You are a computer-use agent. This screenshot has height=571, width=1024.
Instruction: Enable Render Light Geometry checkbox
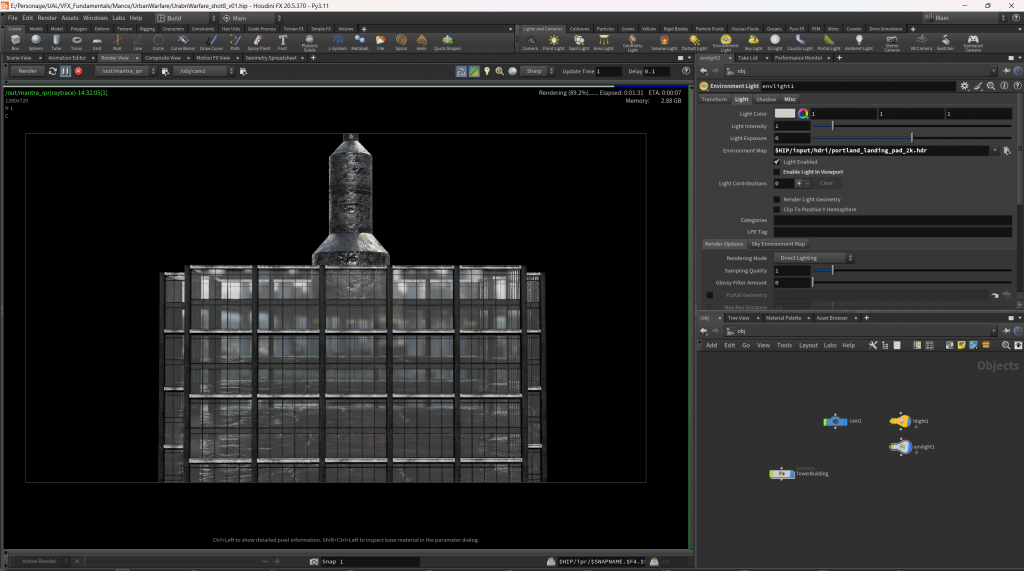pos(777,199)
